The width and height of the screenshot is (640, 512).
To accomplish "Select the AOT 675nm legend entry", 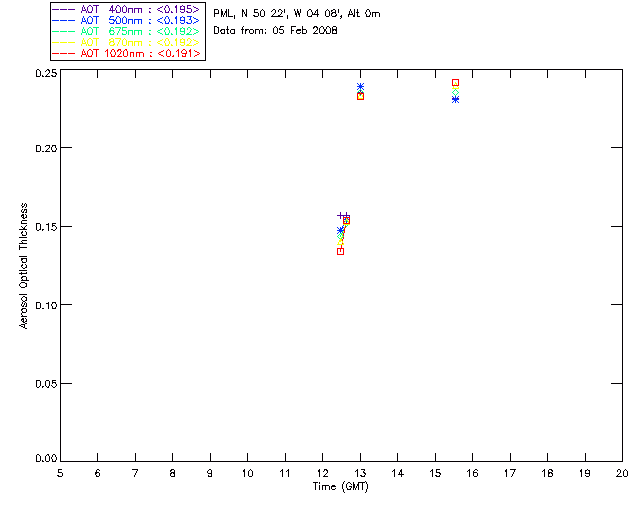I will tap(126, 31).
